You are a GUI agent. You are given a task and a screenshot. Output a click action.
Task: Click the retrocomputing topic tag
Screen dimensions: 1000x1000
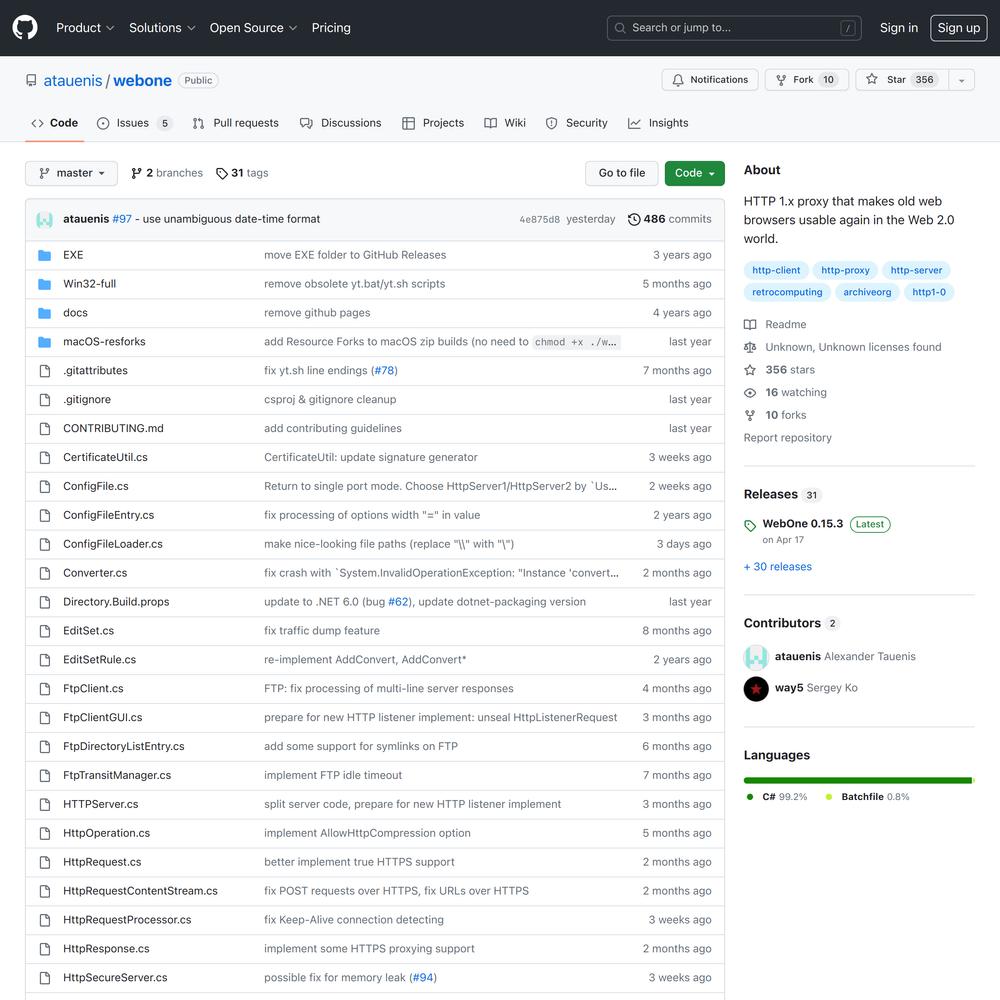786,292
